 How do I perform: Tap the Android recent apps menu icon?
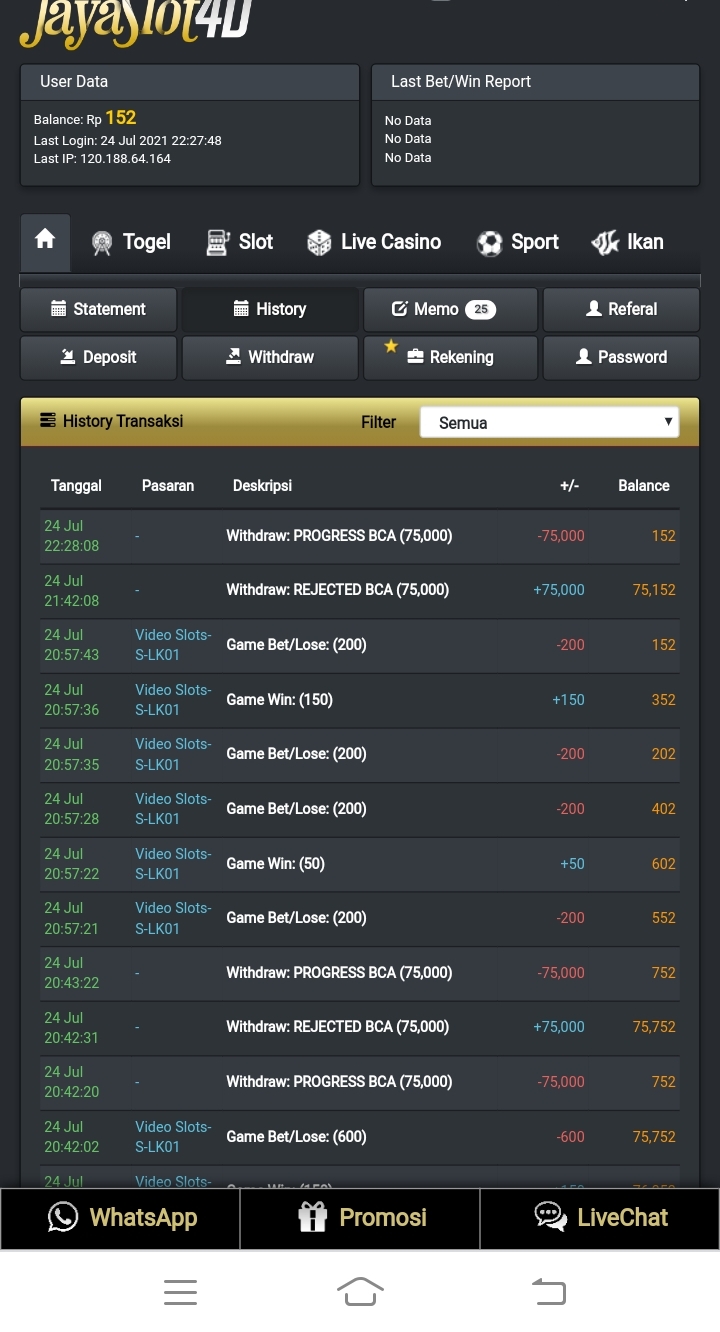pos(180,1292)
